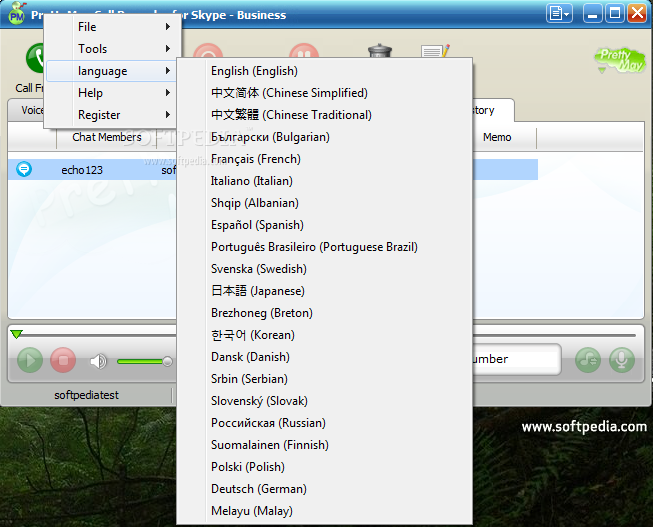Select Italiano (Italian) language

coord(325,181)
